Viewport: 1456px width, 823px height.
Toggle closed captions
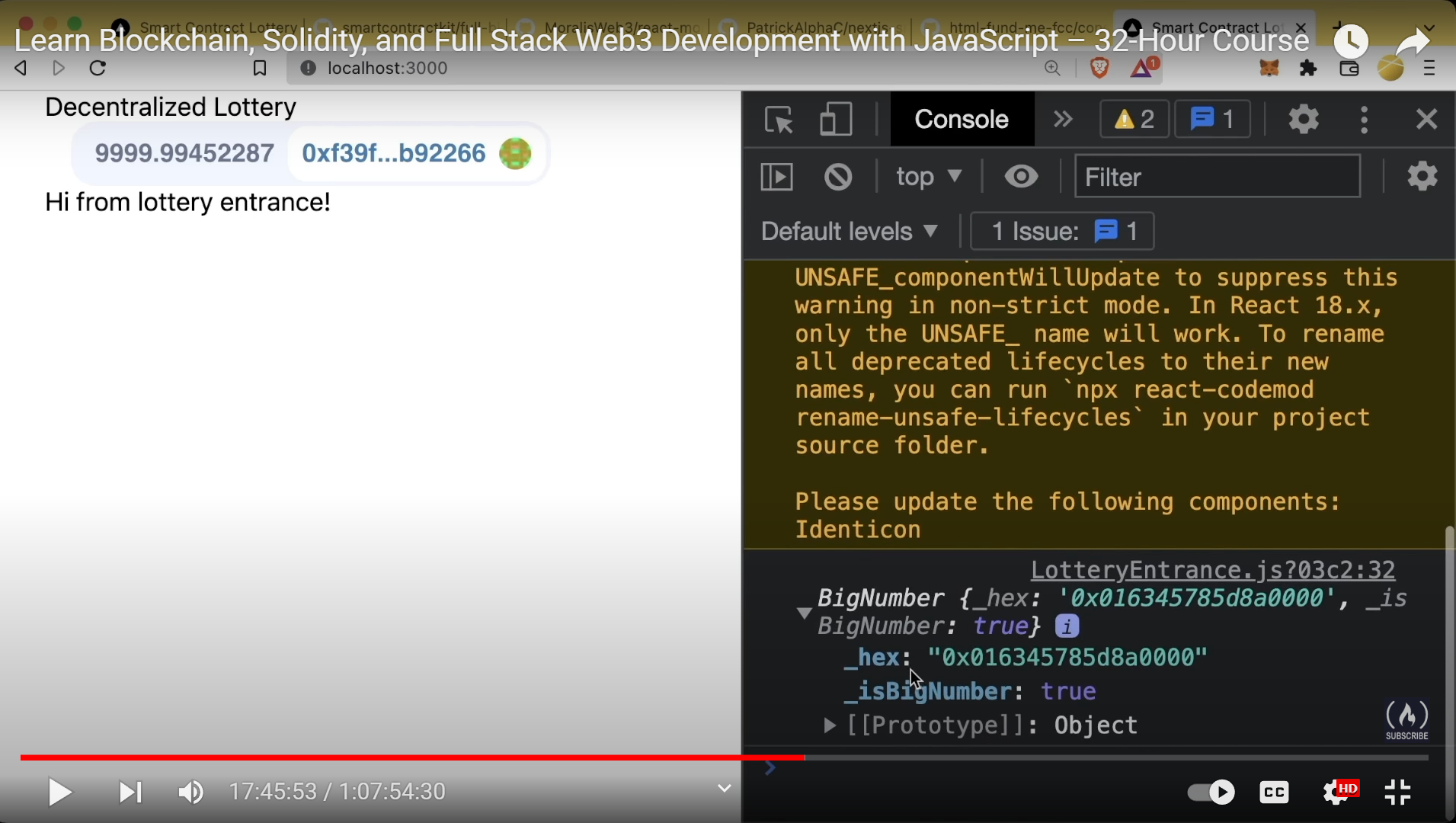click(x=1275, y=792)
